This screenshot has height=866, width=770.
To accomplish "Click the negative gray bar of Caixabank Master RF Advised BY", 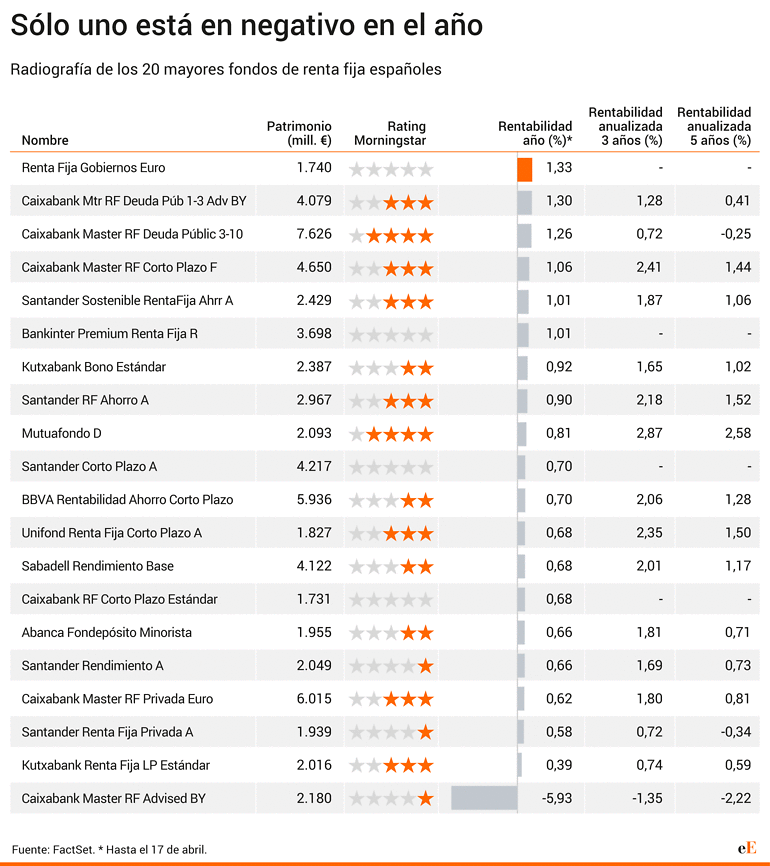I will [484, 799].
